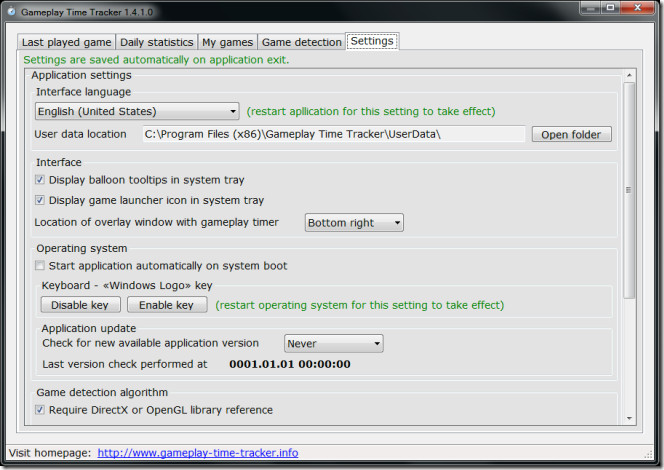Minimize the Gameplay Time Tracker window
The image size is (664, 470).
(x=590, y=8)
